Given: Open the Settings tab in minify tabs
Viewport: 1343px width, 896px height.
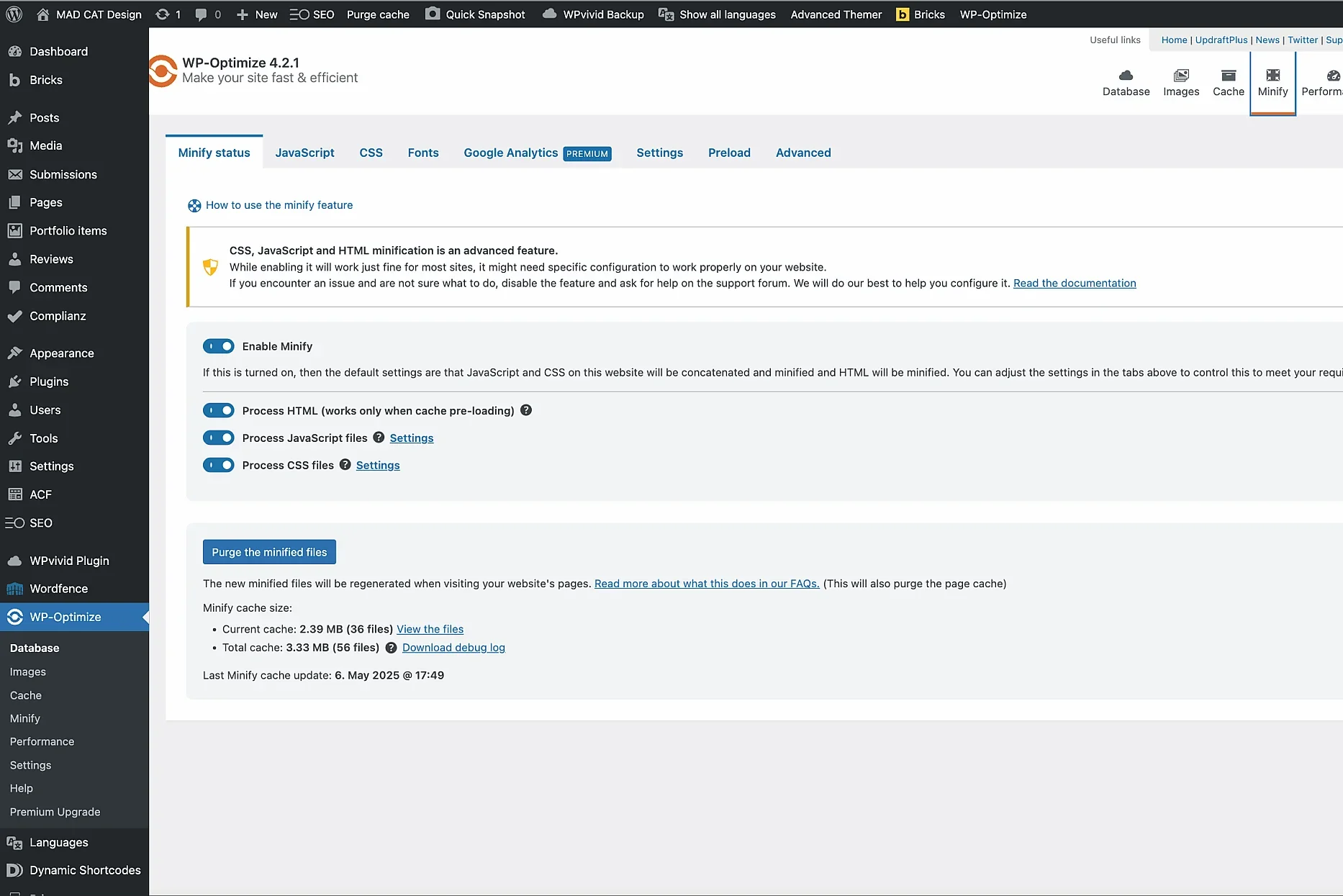Looking at the screenshot, I should point(659,153).
